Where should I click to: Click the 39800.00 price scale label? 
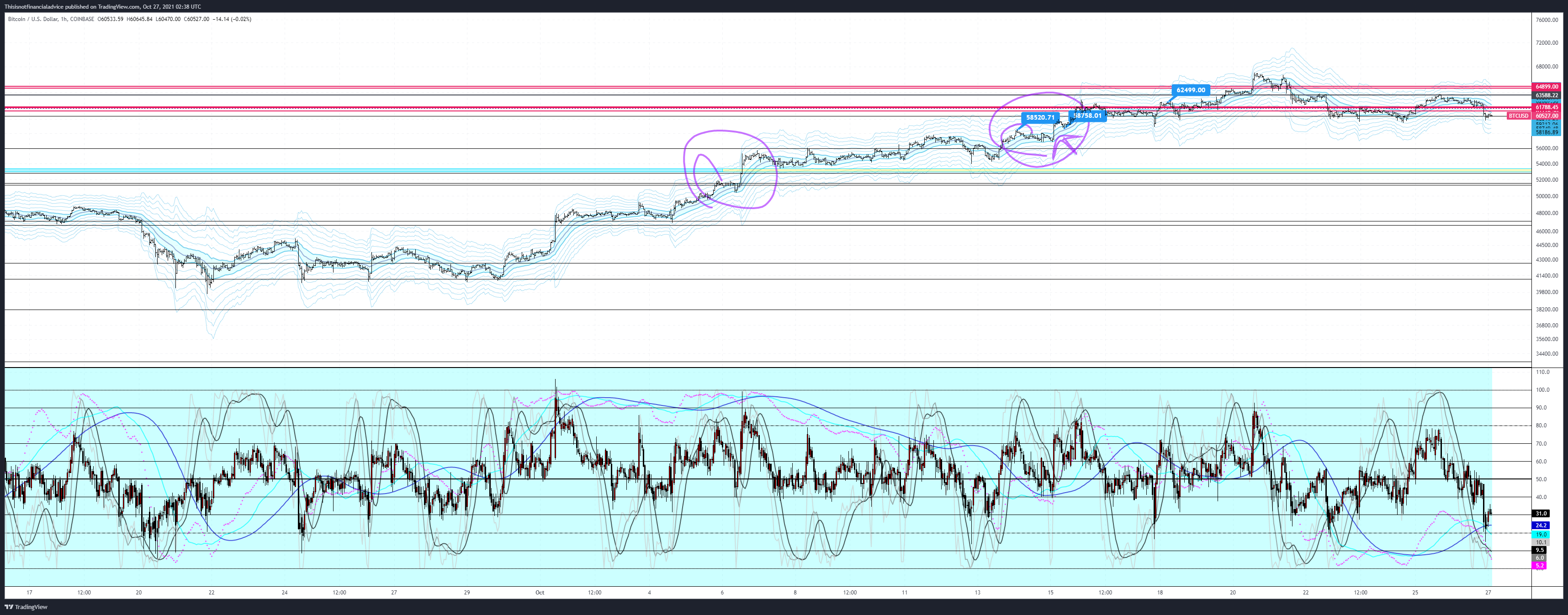pyautogui.click(x=1547, y=293)
